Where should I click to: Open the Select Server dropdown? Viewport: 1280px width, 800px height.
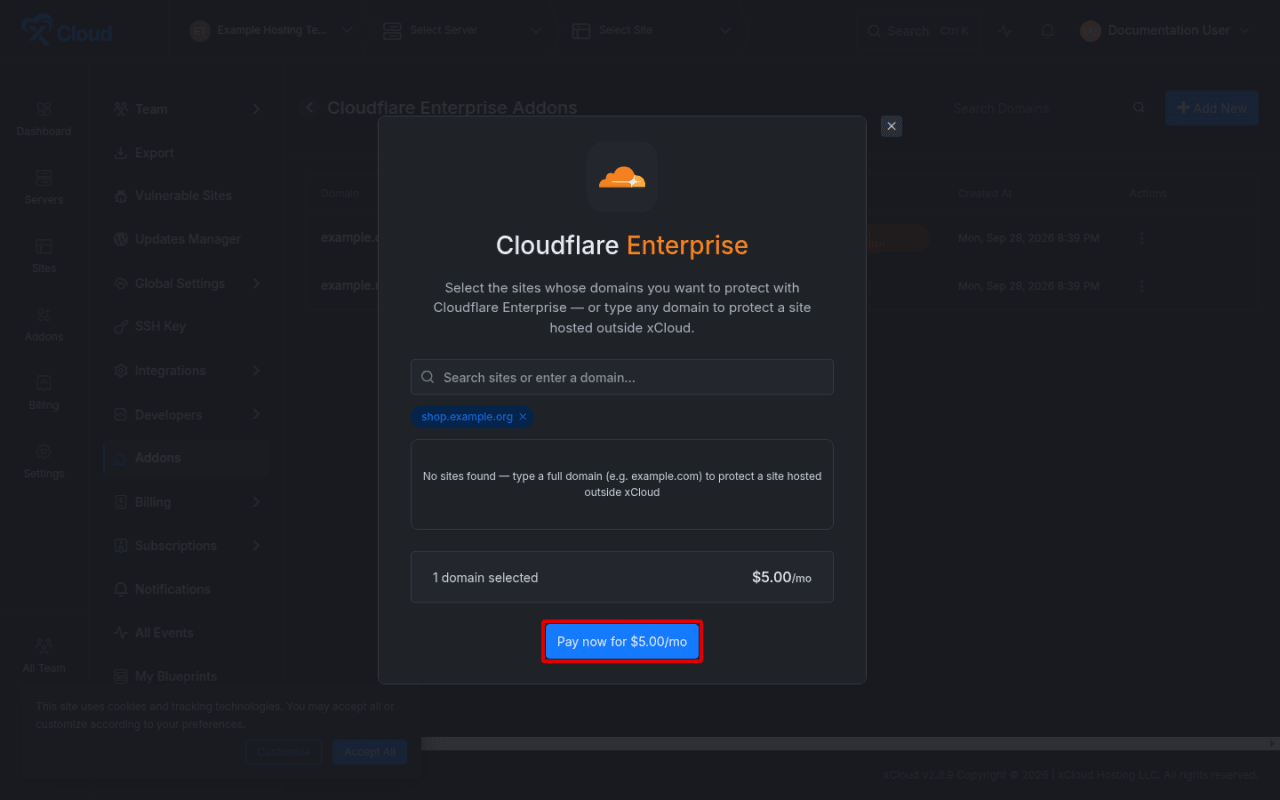coord(462,31)
